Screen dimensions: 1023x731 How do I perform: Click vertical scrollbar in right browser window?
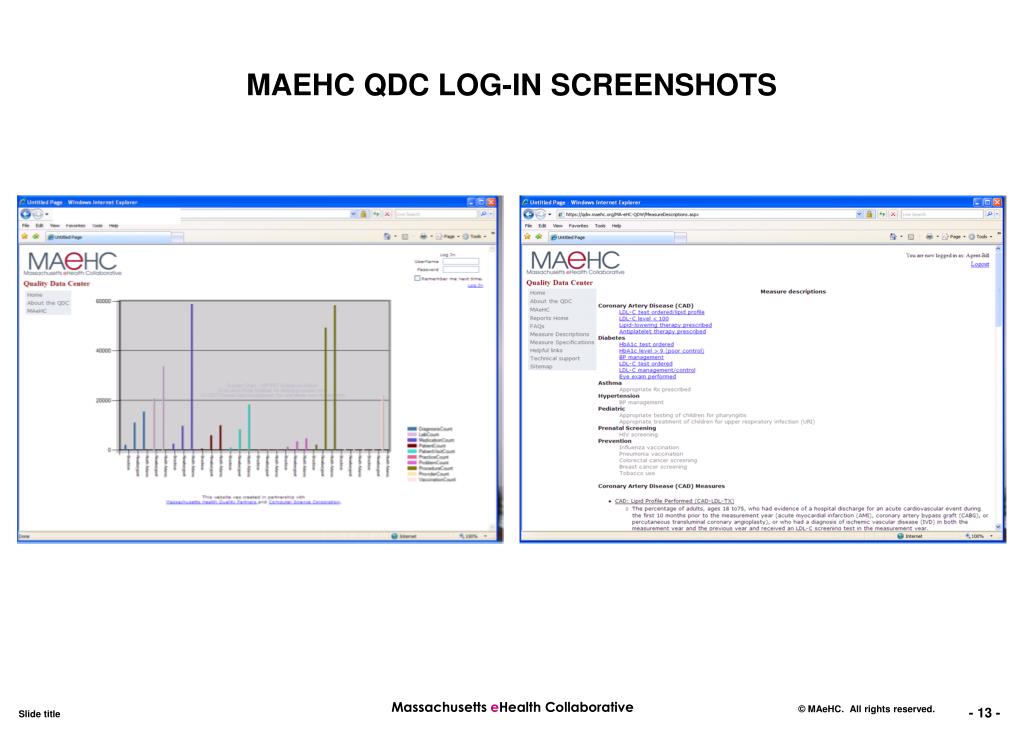point(998,388)
